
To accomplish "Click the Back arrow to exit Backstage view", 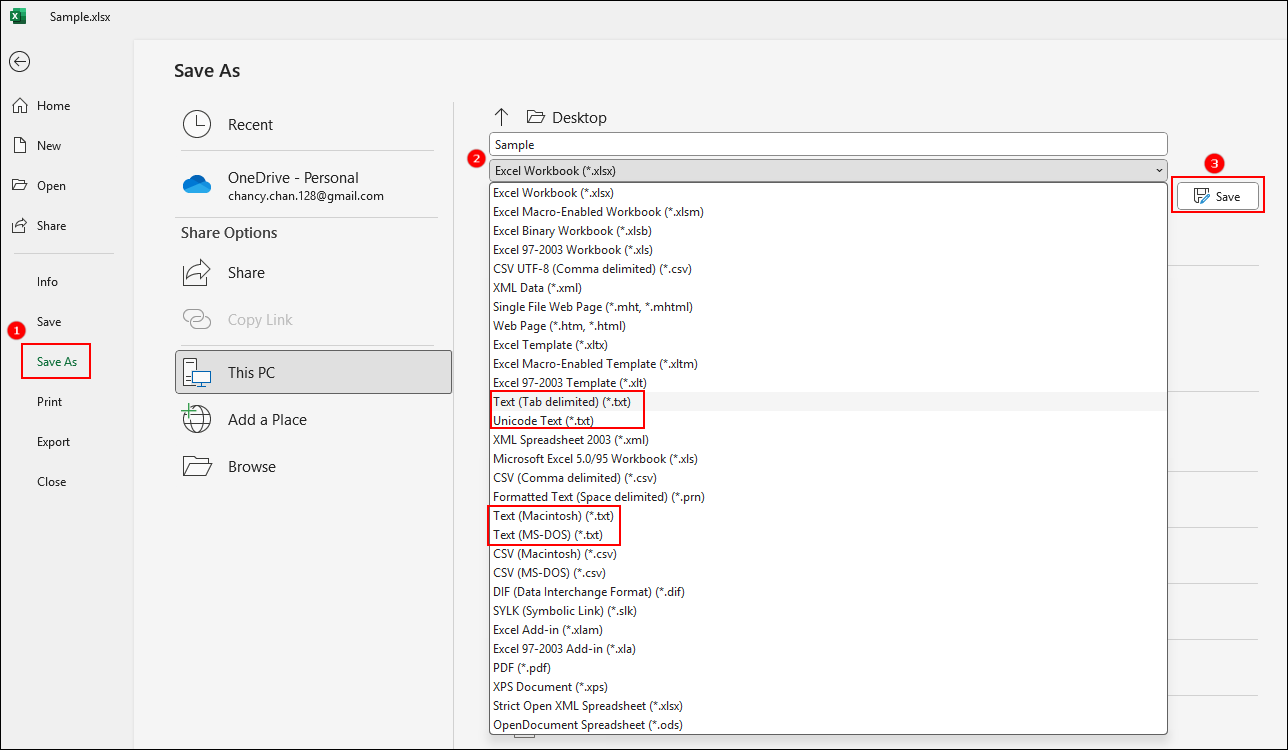I will 19,61.
